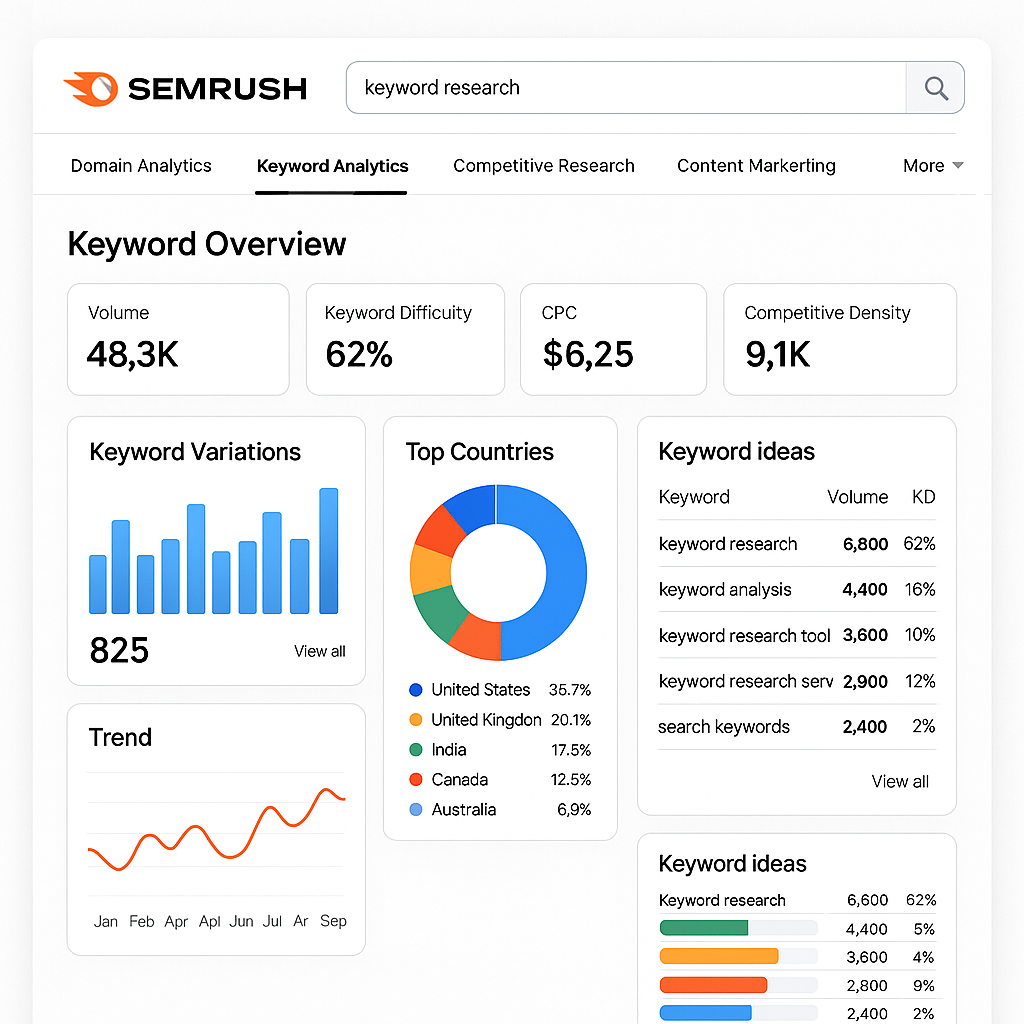The width and height of the screenshot is (1024, 1024).
Task: Click the keyword research search field
Action: 626,88
